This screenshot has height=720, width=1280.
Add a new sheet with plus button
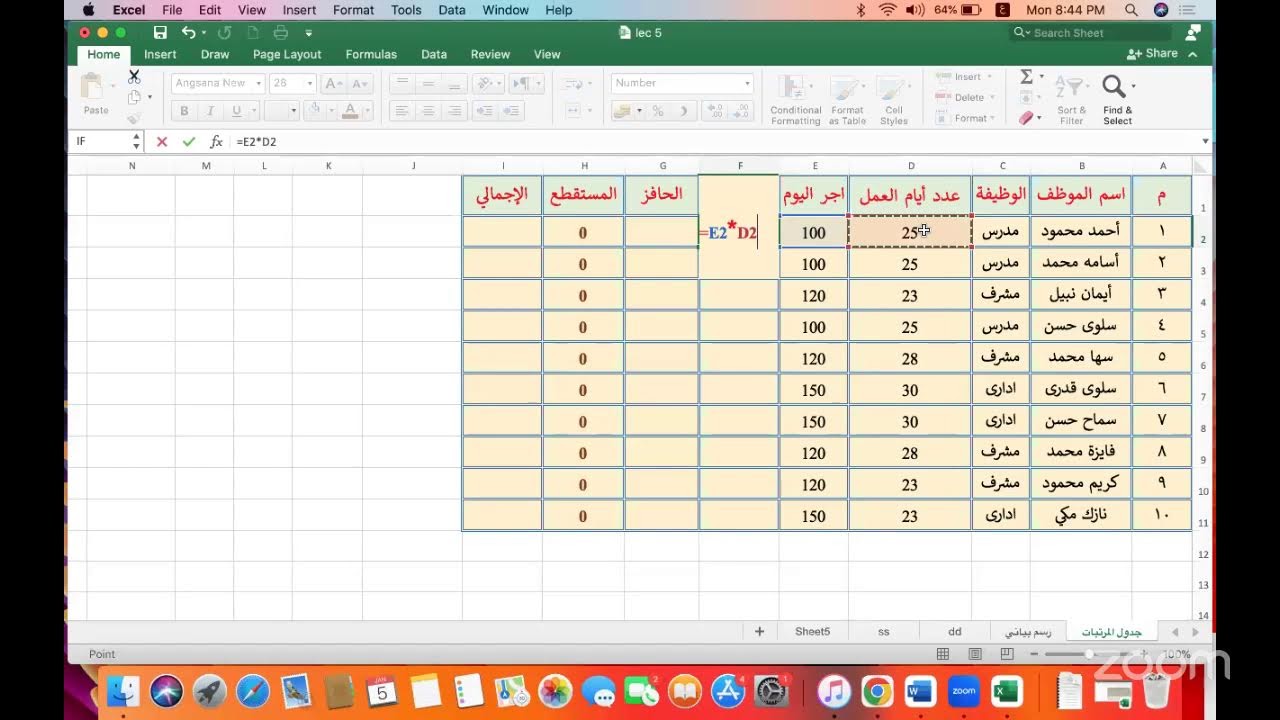pyautogui.click(x=759, y=632)
